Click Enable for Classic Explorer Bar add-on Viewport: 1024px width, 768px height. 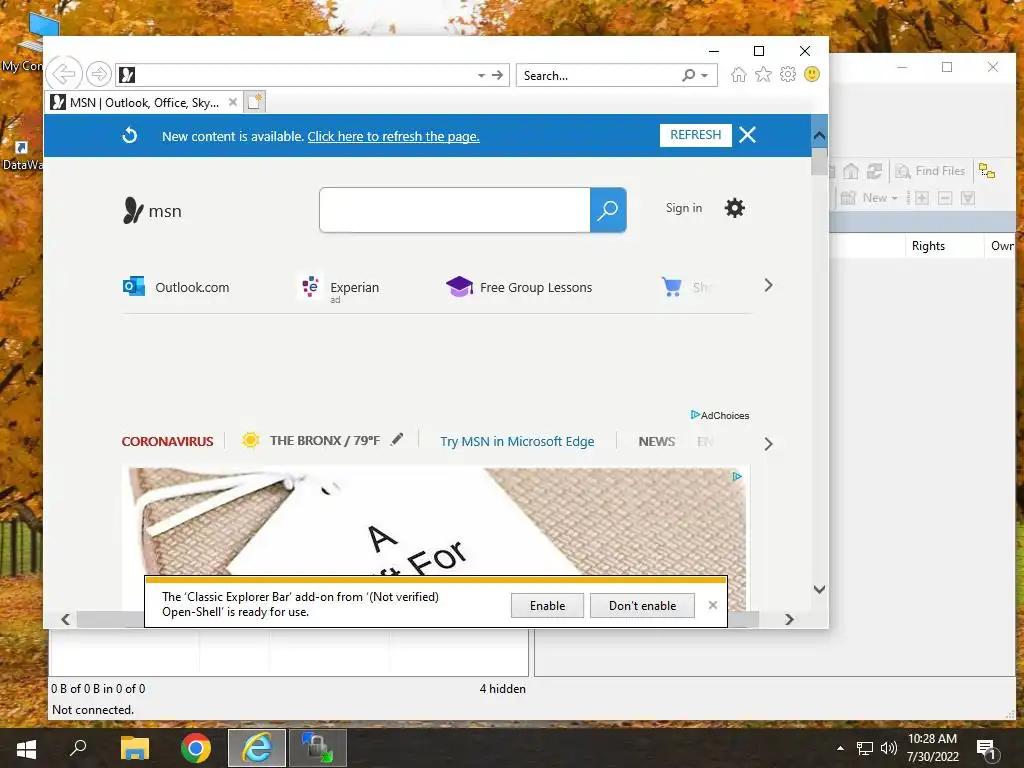(547, 605)
